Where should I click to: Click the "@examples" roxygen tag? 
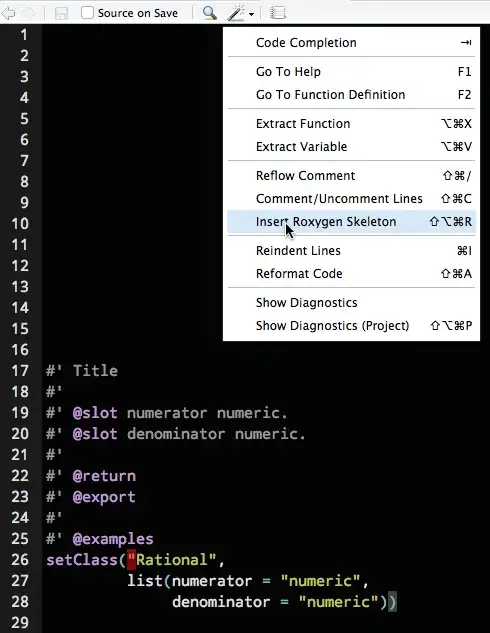coord(113,539)
